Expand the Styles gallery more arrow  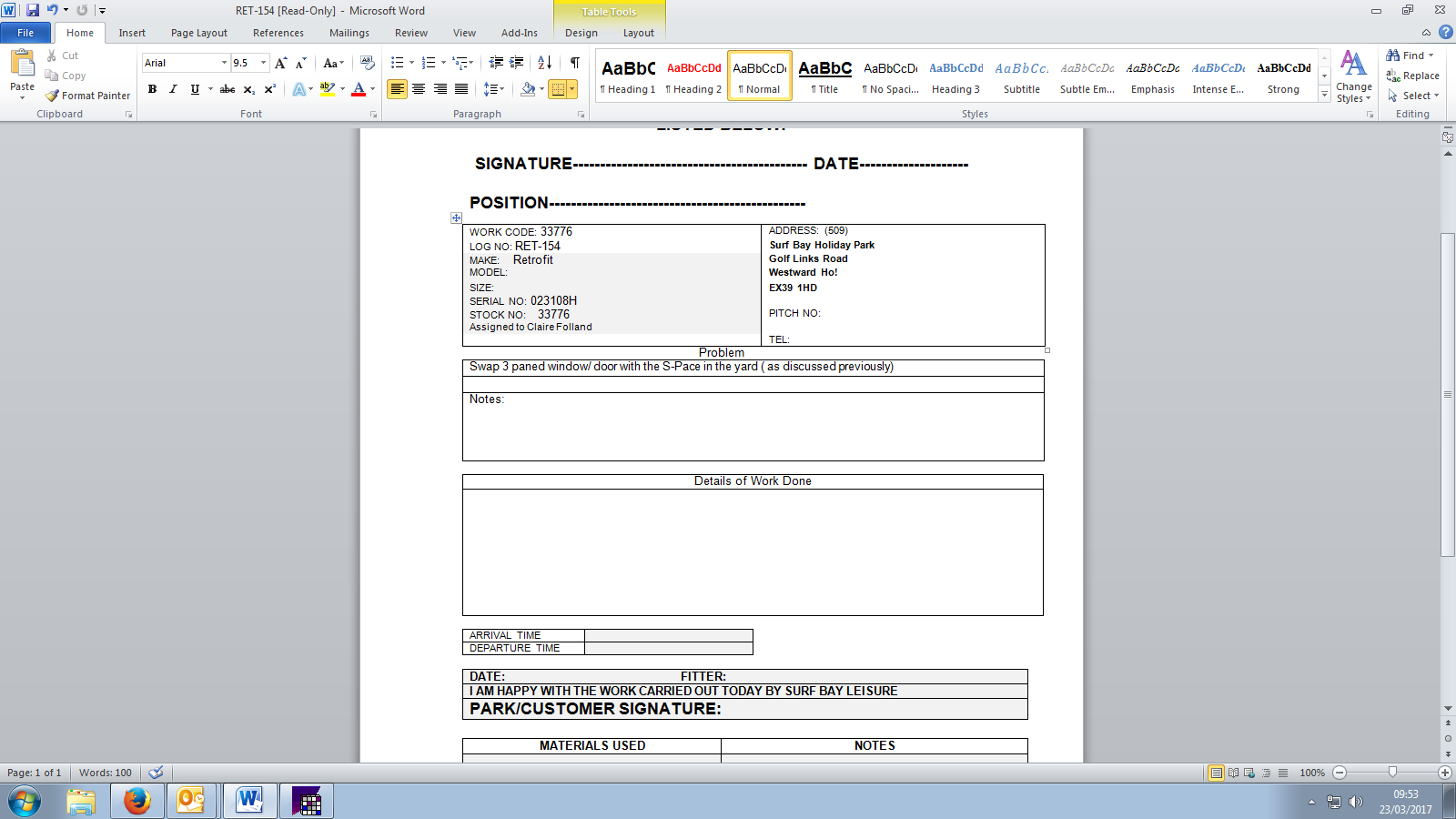tap(1324, 96)
